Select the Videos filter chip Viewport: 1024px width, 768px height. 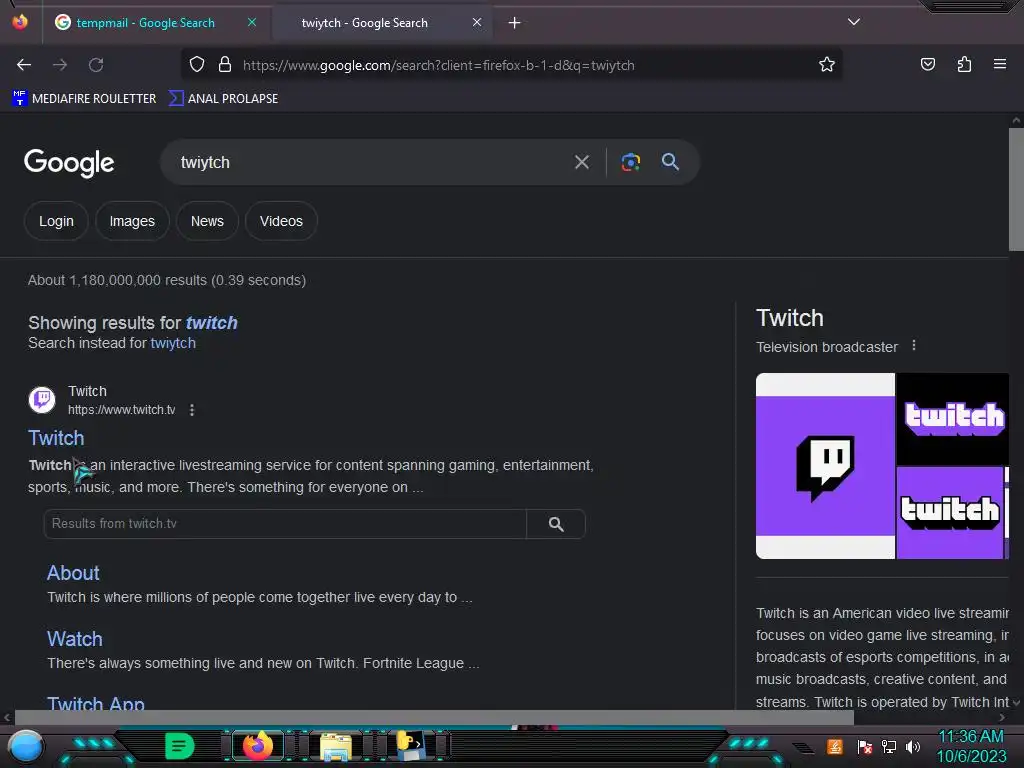coord(281,221)
